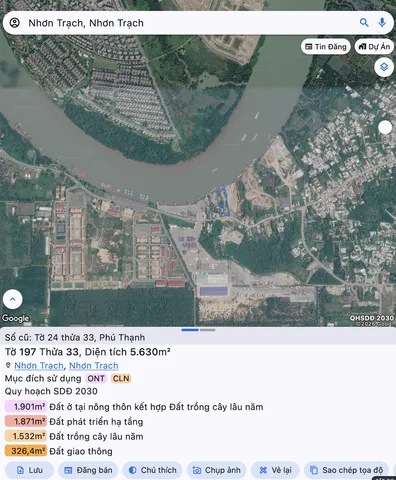
Task: Click the white circle map control
Action: click(x=385, y=127)
